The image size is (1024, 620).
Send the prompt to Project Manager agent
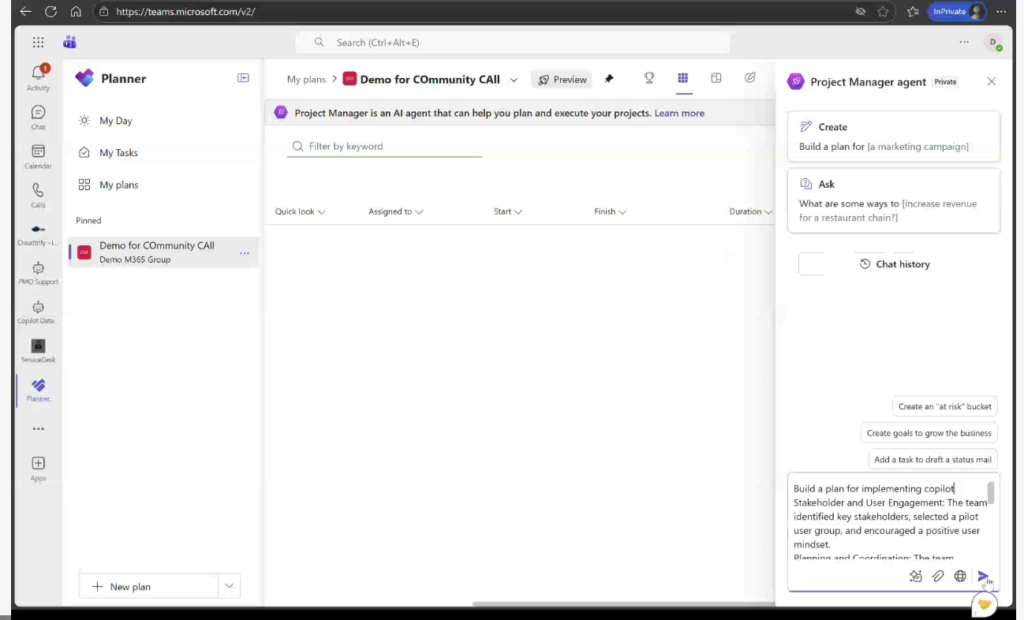[983, 576]
